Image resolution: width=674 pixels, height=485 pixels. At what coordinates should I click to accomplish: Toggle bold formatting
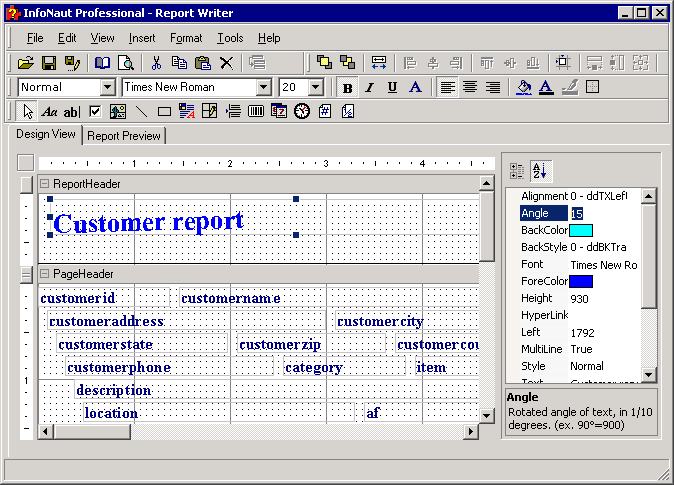[x=347, y=88]
